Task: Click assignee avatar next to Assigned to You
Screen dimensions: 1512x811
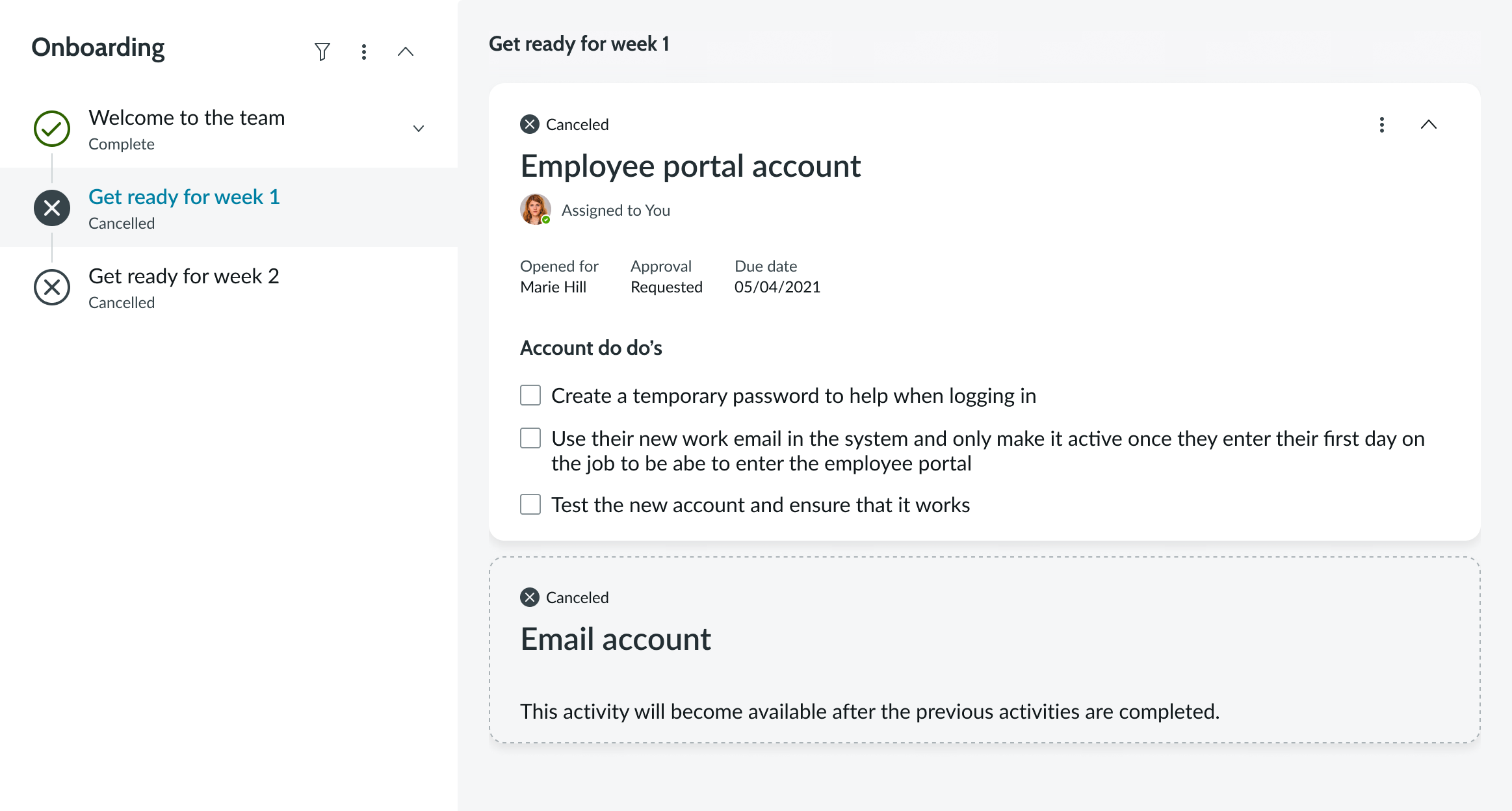Action: [535, 209]
